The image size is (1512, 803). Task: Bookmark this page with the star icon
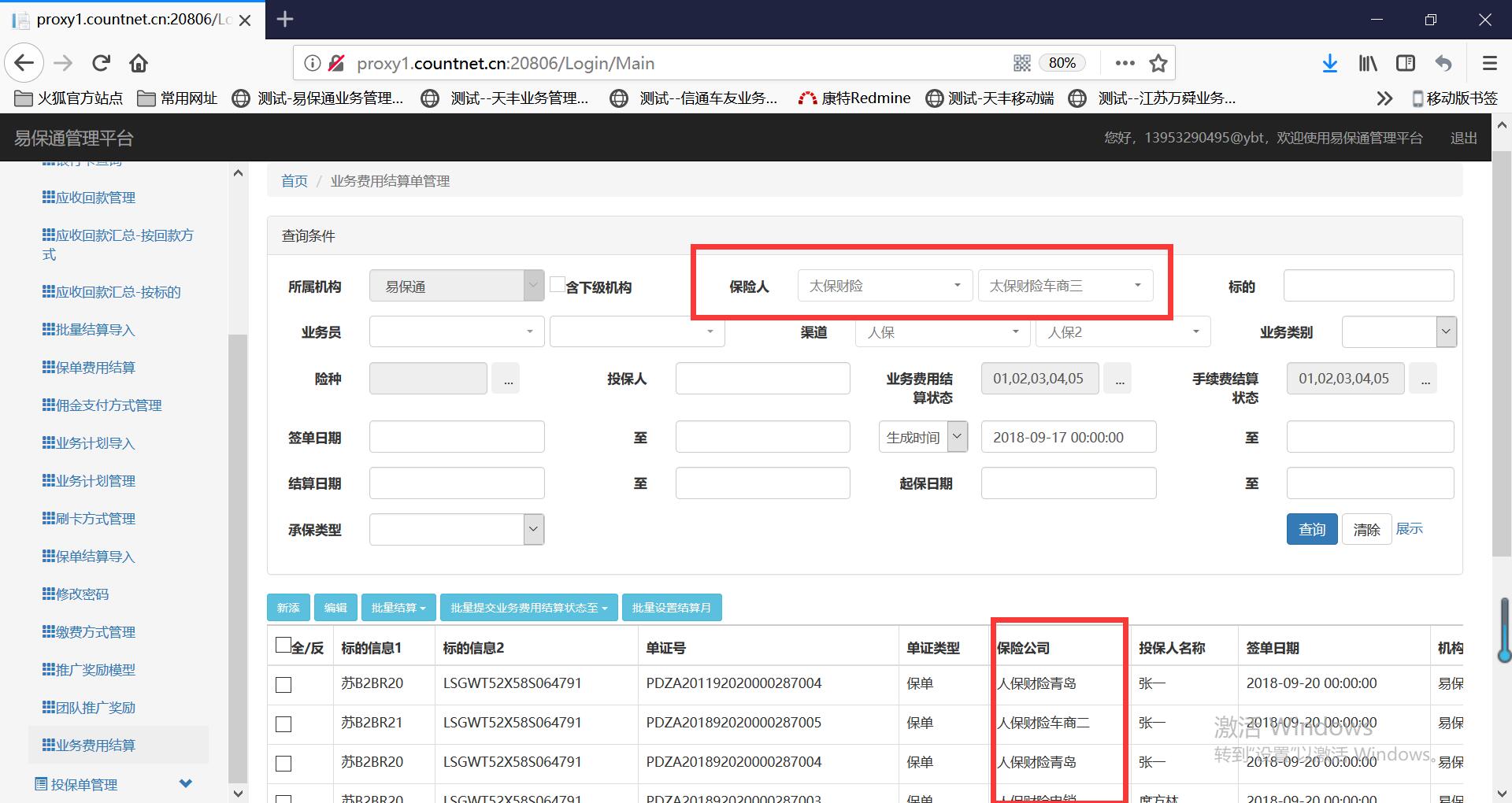pos(1158,63)
